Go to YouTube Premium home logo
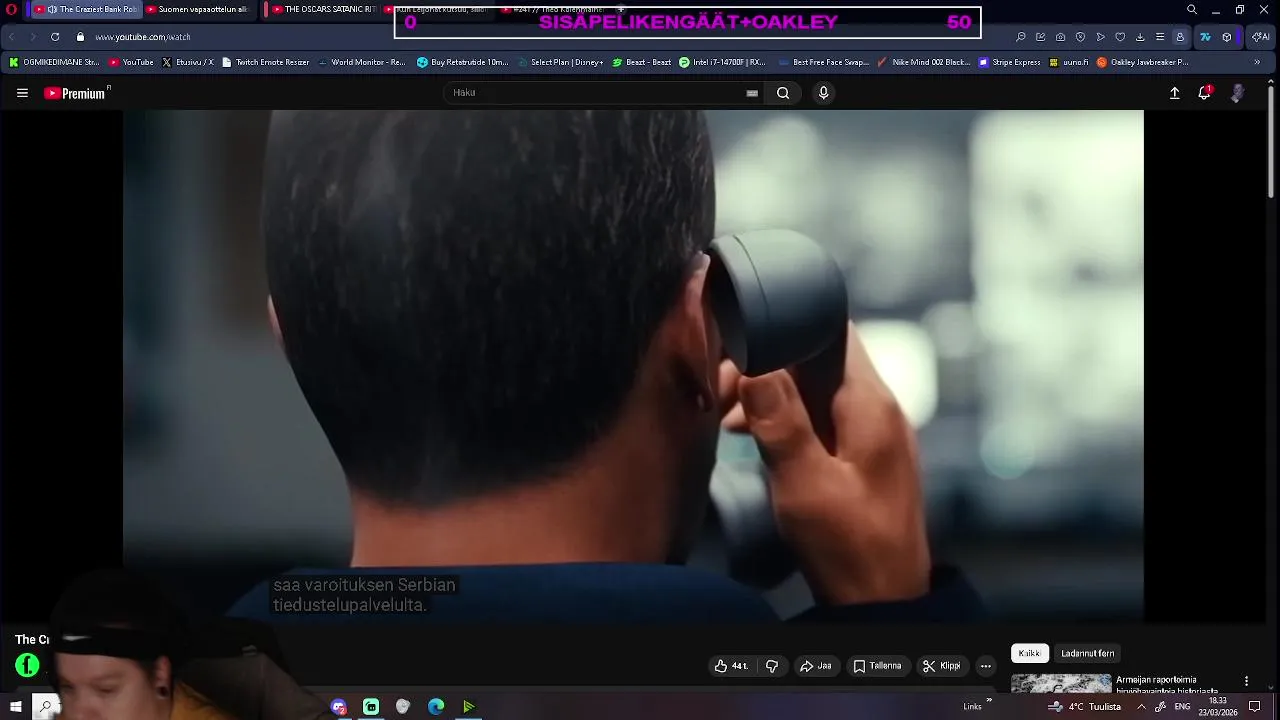Viewport: 1280px width, 720px height. [76, 93]
